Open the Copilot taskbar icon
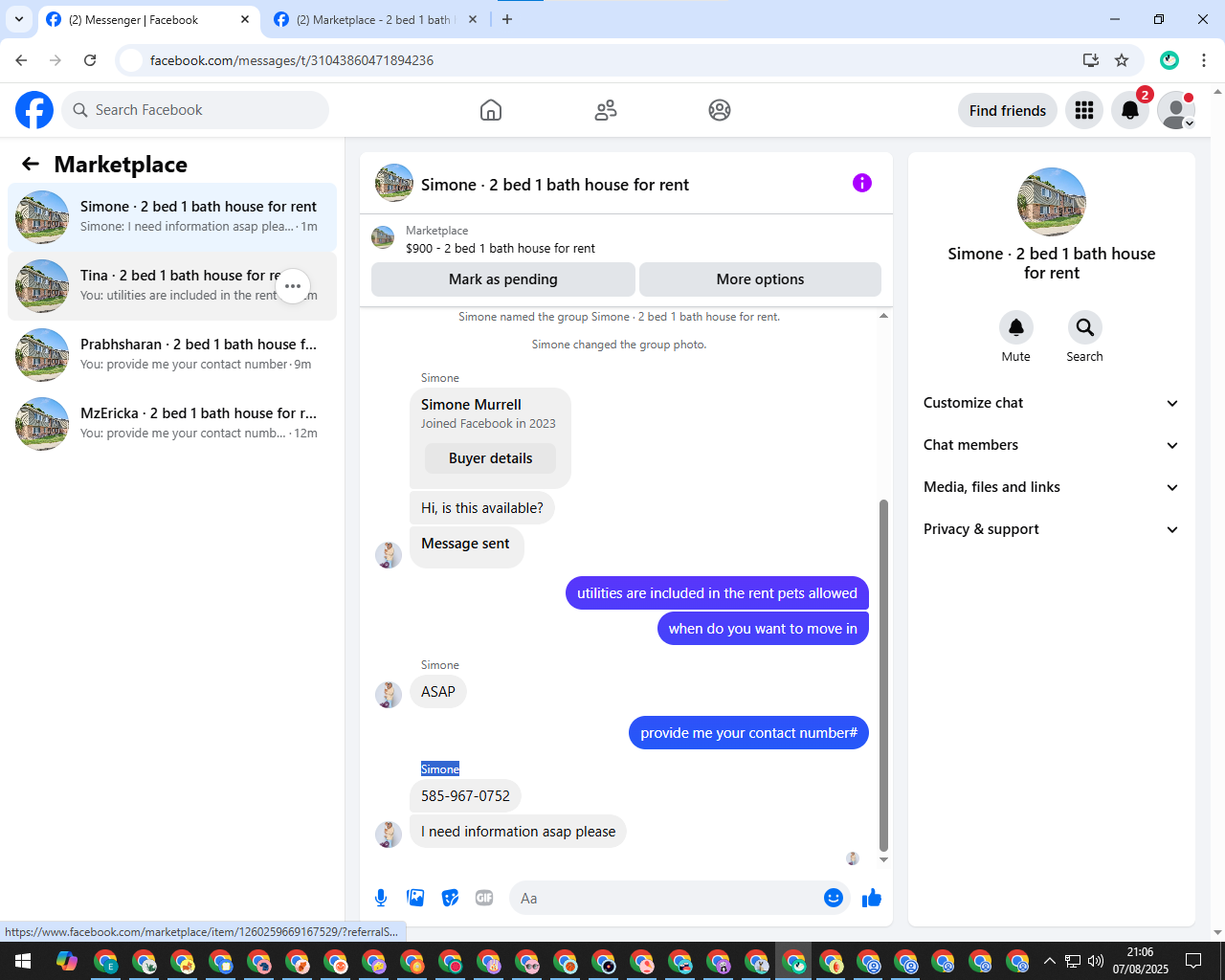Viewport: 1225px width, 980px height. coord(66,961)
